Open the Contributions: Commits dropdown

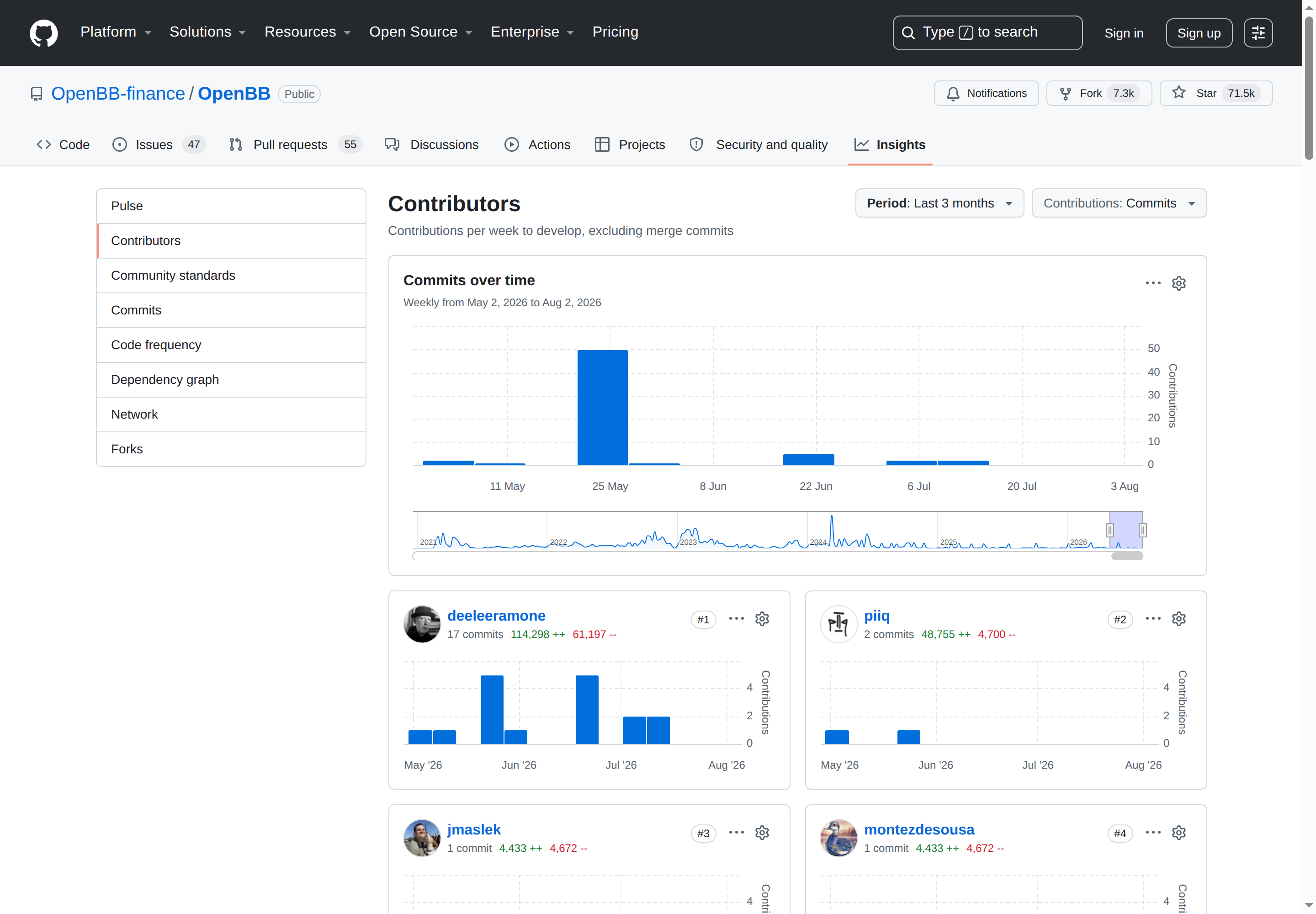click(1119, 203)
